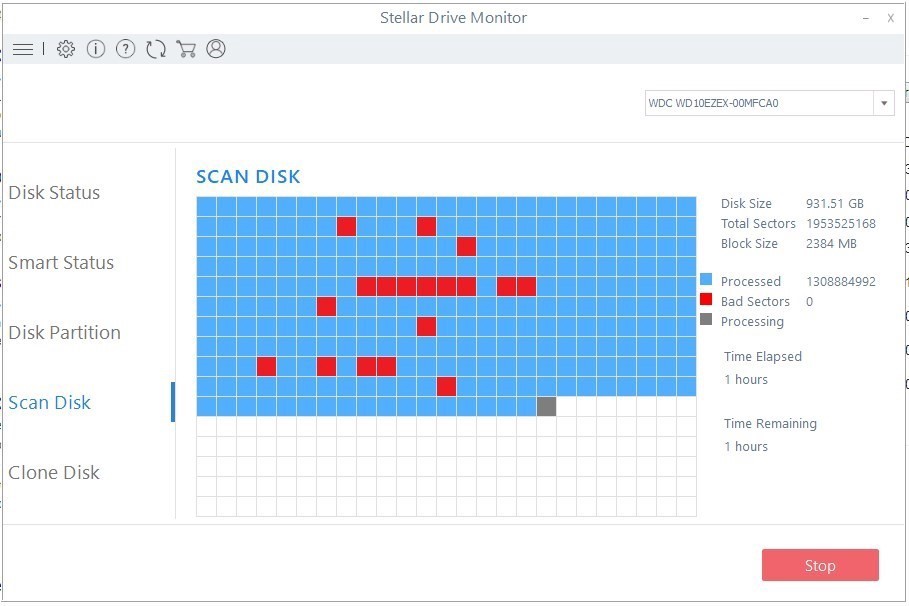Screen dimensions: 909x606
Task: Click the gray currently processing grid block
Action: click(546, 406)
